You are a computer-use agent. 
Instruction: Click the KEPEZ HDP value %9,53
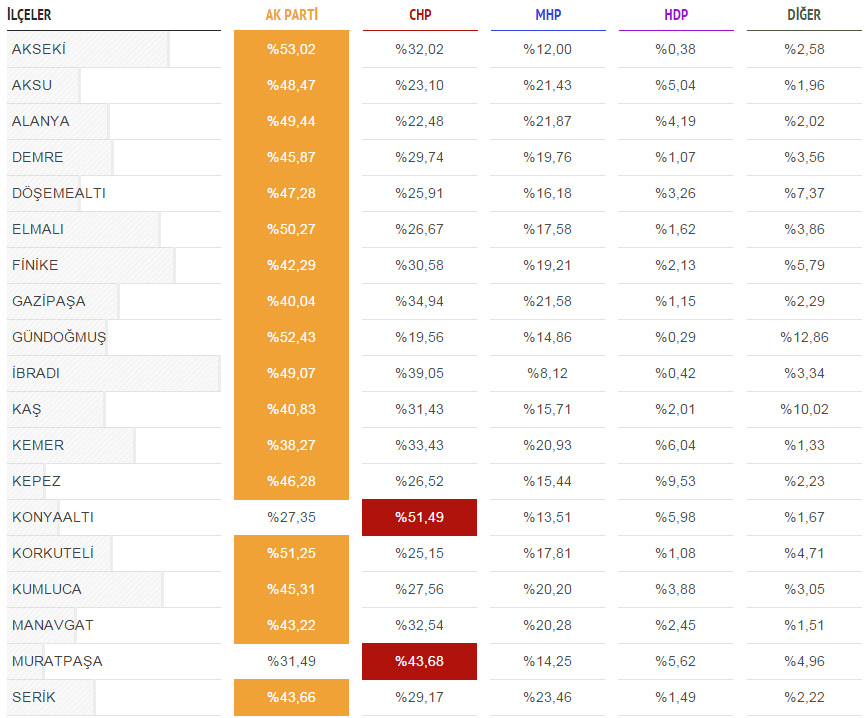[675, 481]
